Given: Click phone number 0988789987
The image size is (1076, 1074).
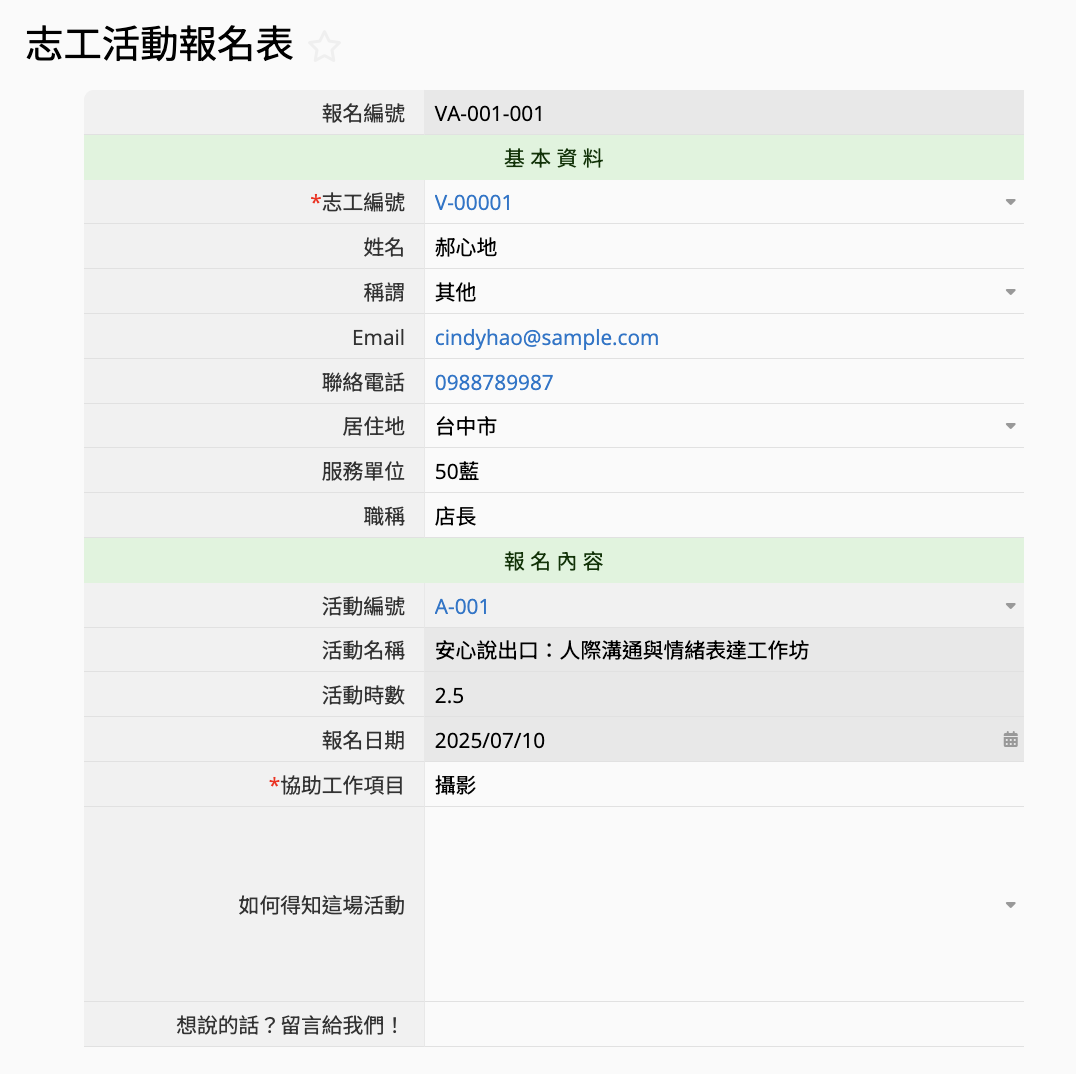Looking at the screenshot, I should point(494,383).
